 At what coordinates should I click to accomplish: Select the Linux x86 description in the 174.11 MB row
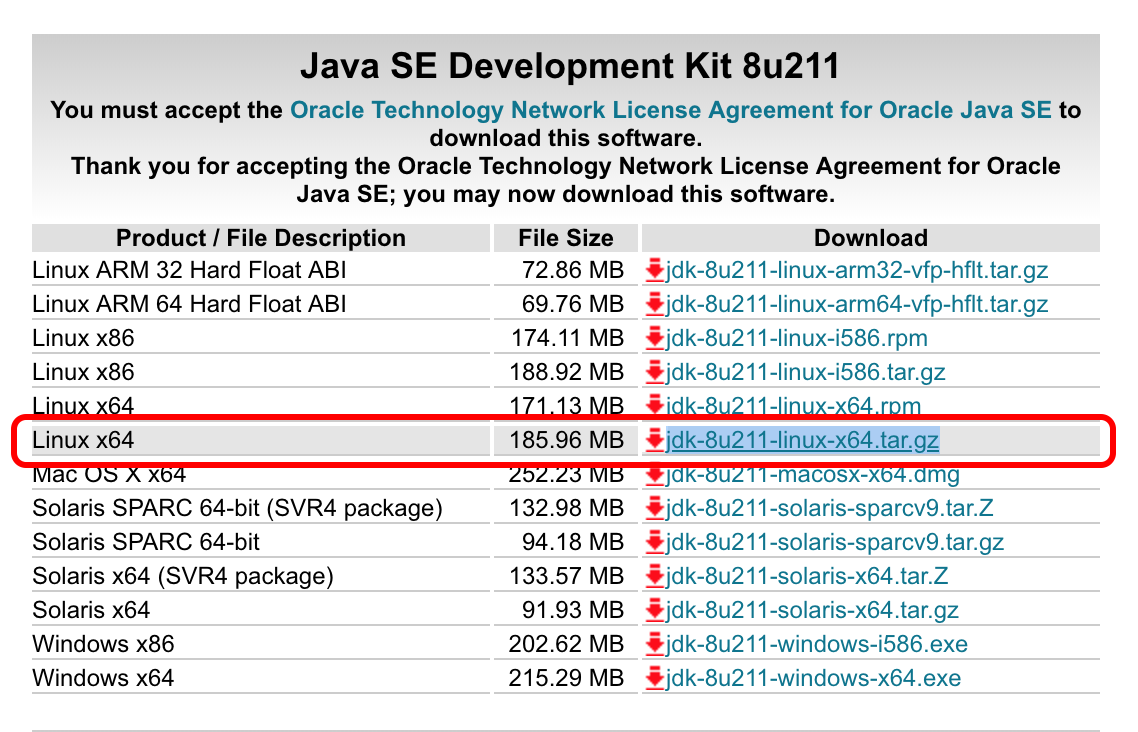pos(83,338)
